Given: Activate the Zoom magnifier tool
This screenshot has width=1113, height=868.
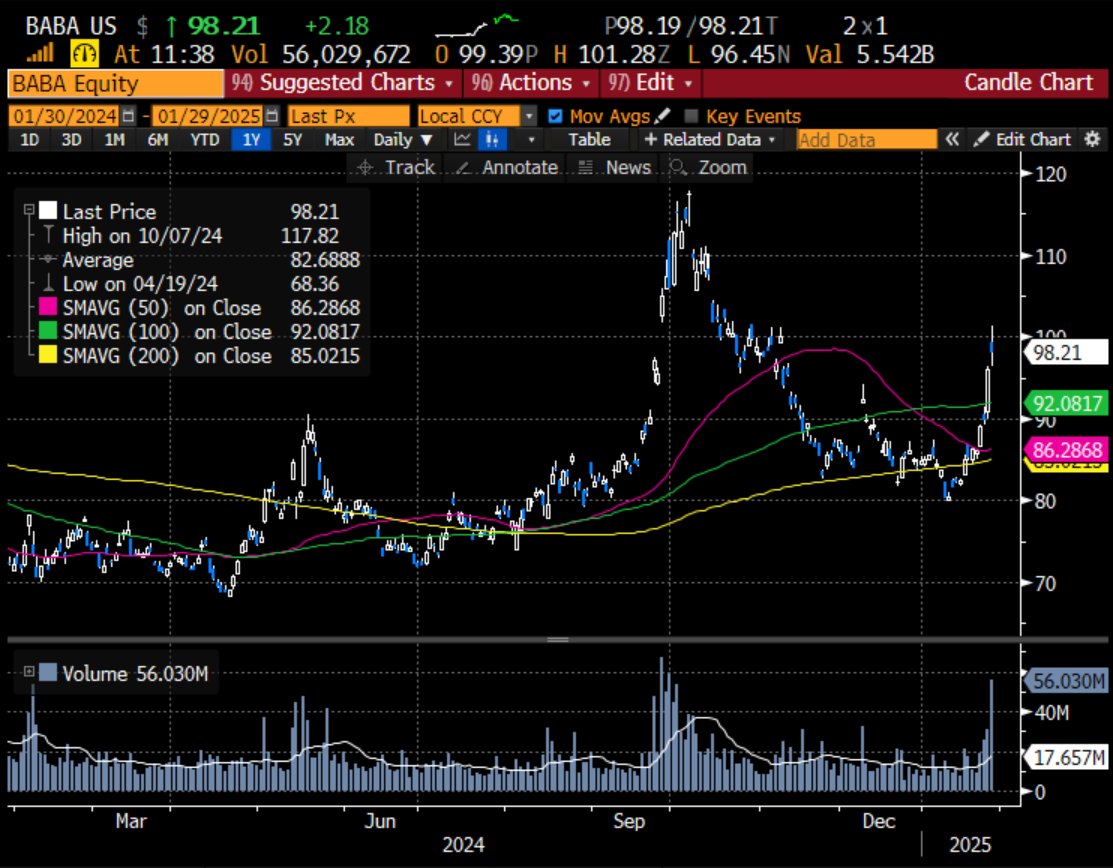Looking at the screenshot, I should pyautogui.click(x=708, y=167).
